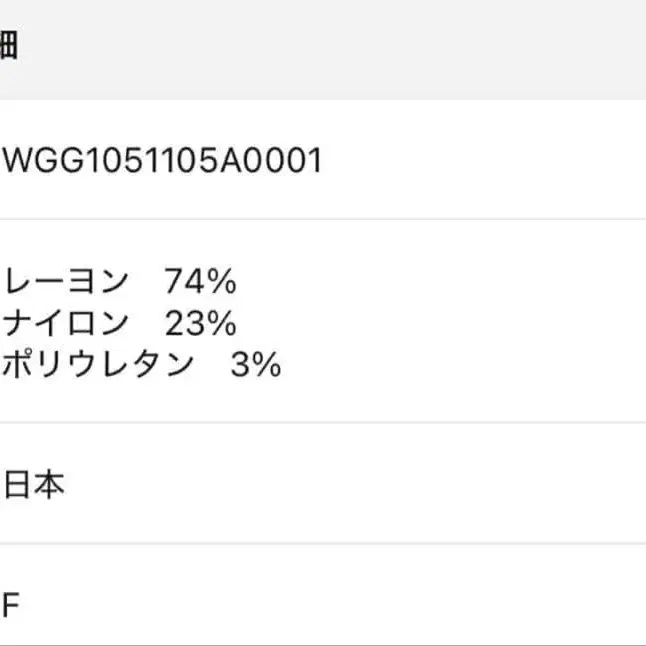
Task: Click the 日本 country of origin text
Action: [x=34, y=485]
